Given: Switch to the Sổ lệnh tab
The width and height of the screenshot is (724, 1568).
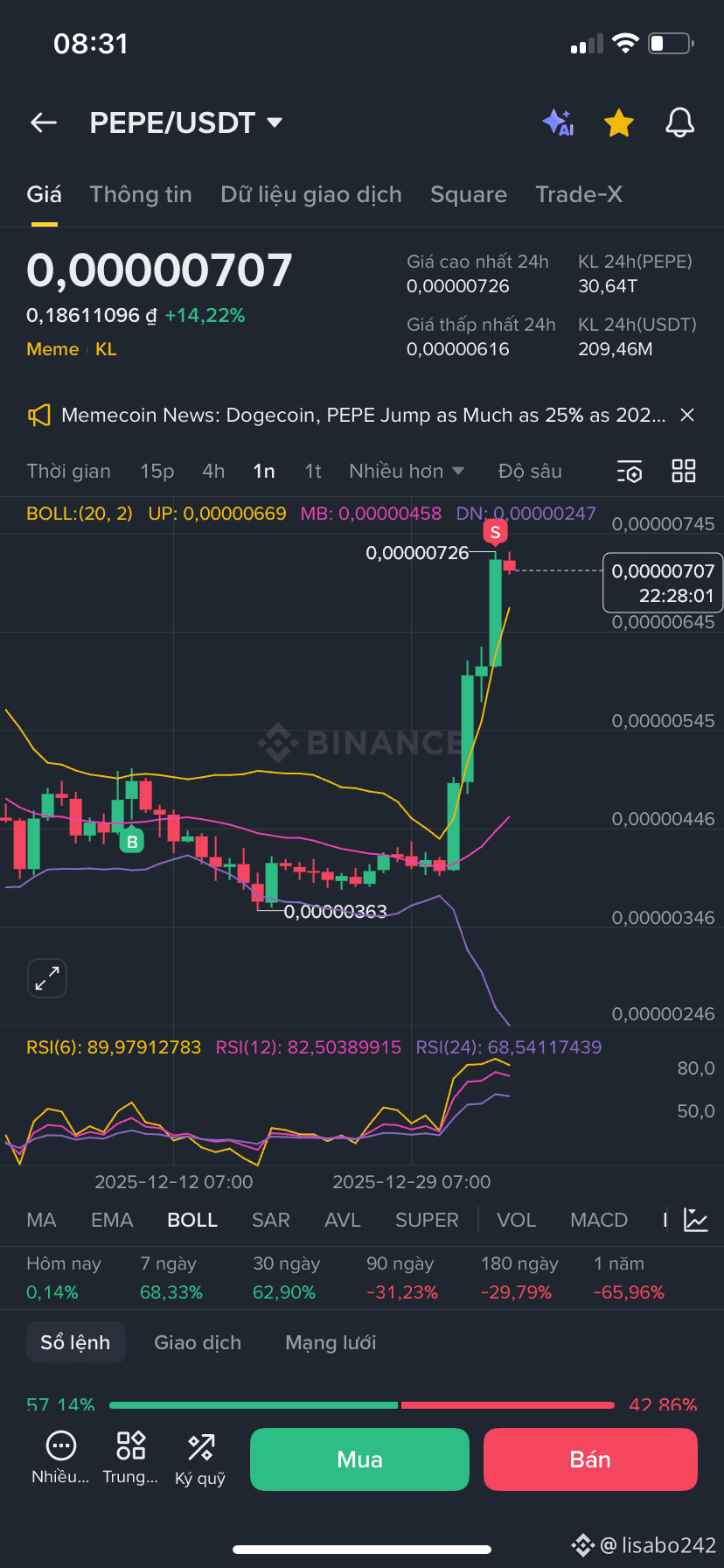Looking at the screenshot, I should pos(75,1342).
